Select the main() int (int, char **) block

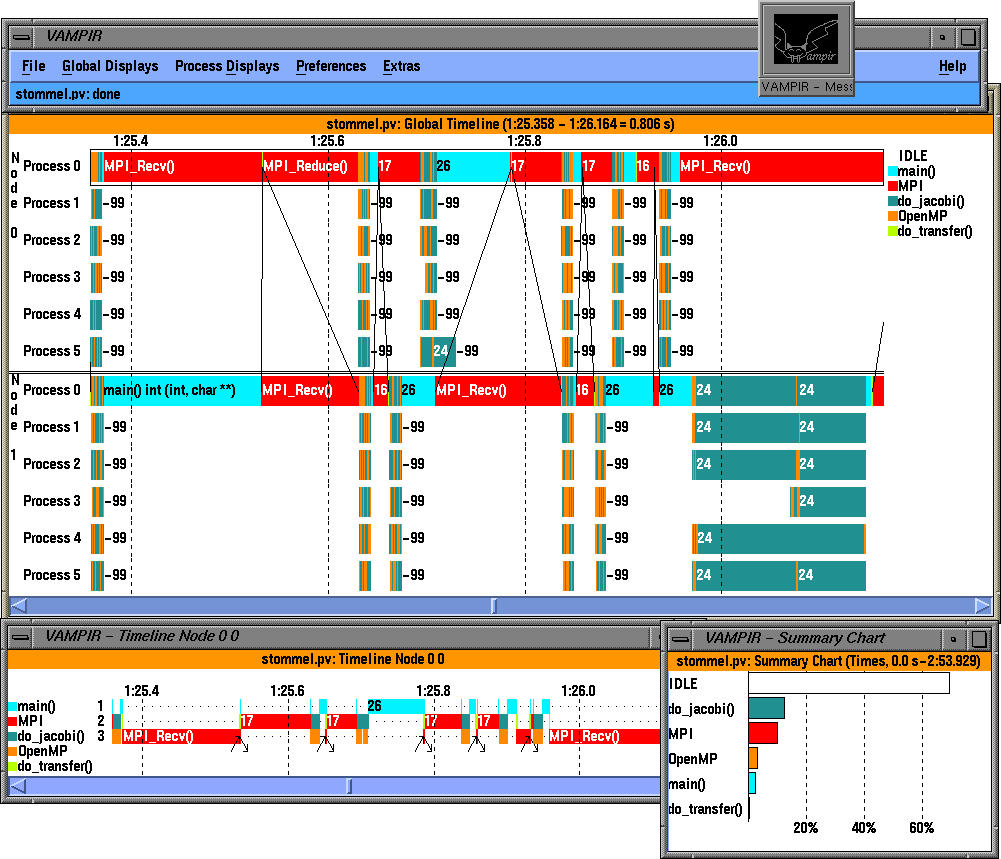pyautogui.click(x=181, y=391)
